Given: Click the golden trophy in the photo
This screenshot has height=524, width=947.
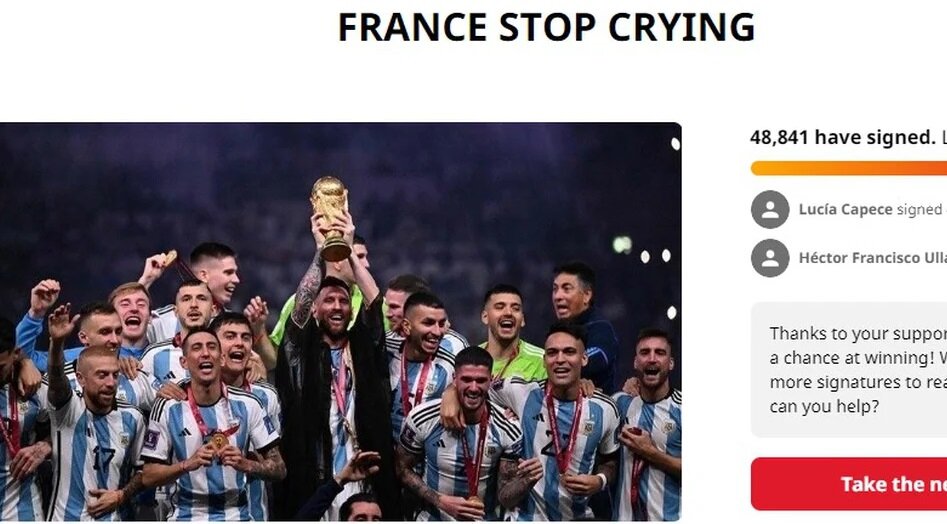Looking at the screenshot, I should [x=330, y=219].
